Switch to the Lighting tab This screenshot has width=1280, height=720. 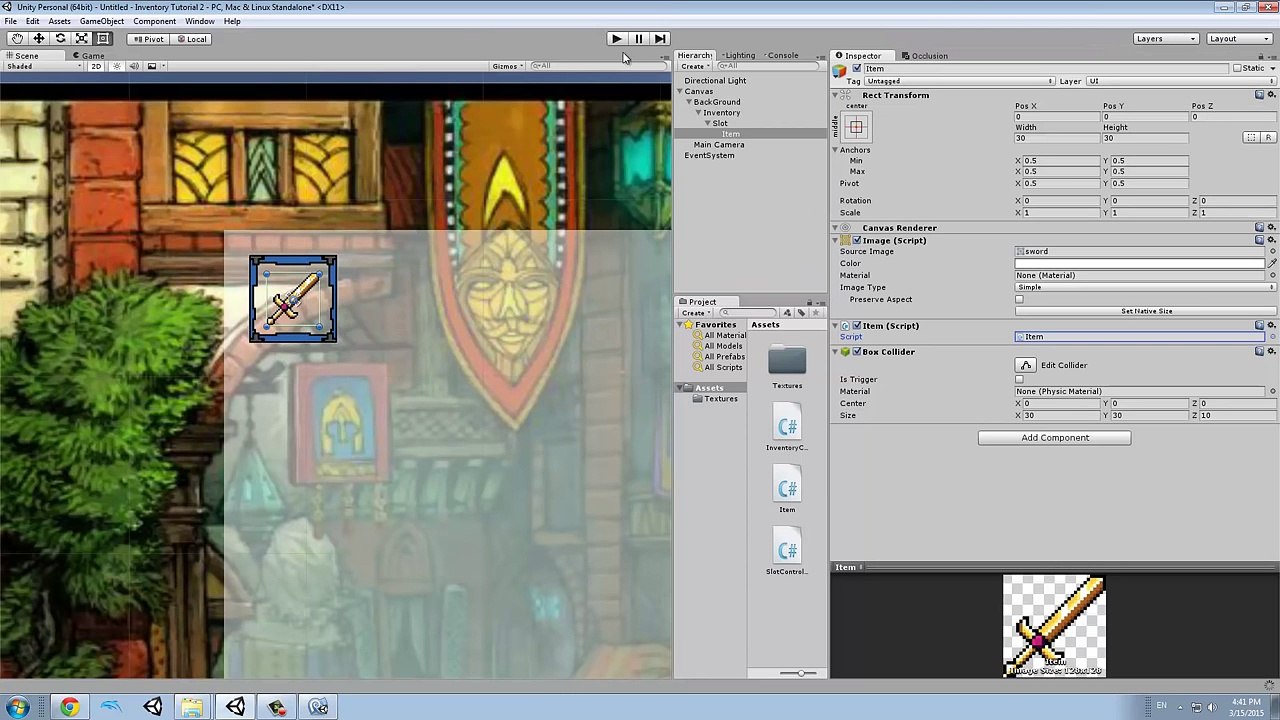point(737,56)
